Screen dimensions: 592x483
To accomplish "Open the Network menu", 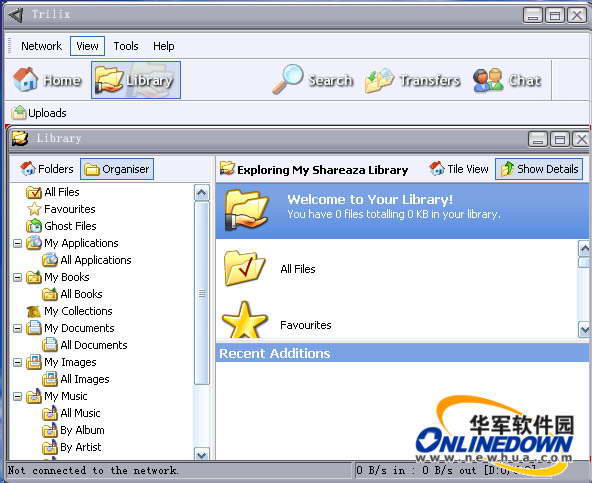I will (41, 46).
